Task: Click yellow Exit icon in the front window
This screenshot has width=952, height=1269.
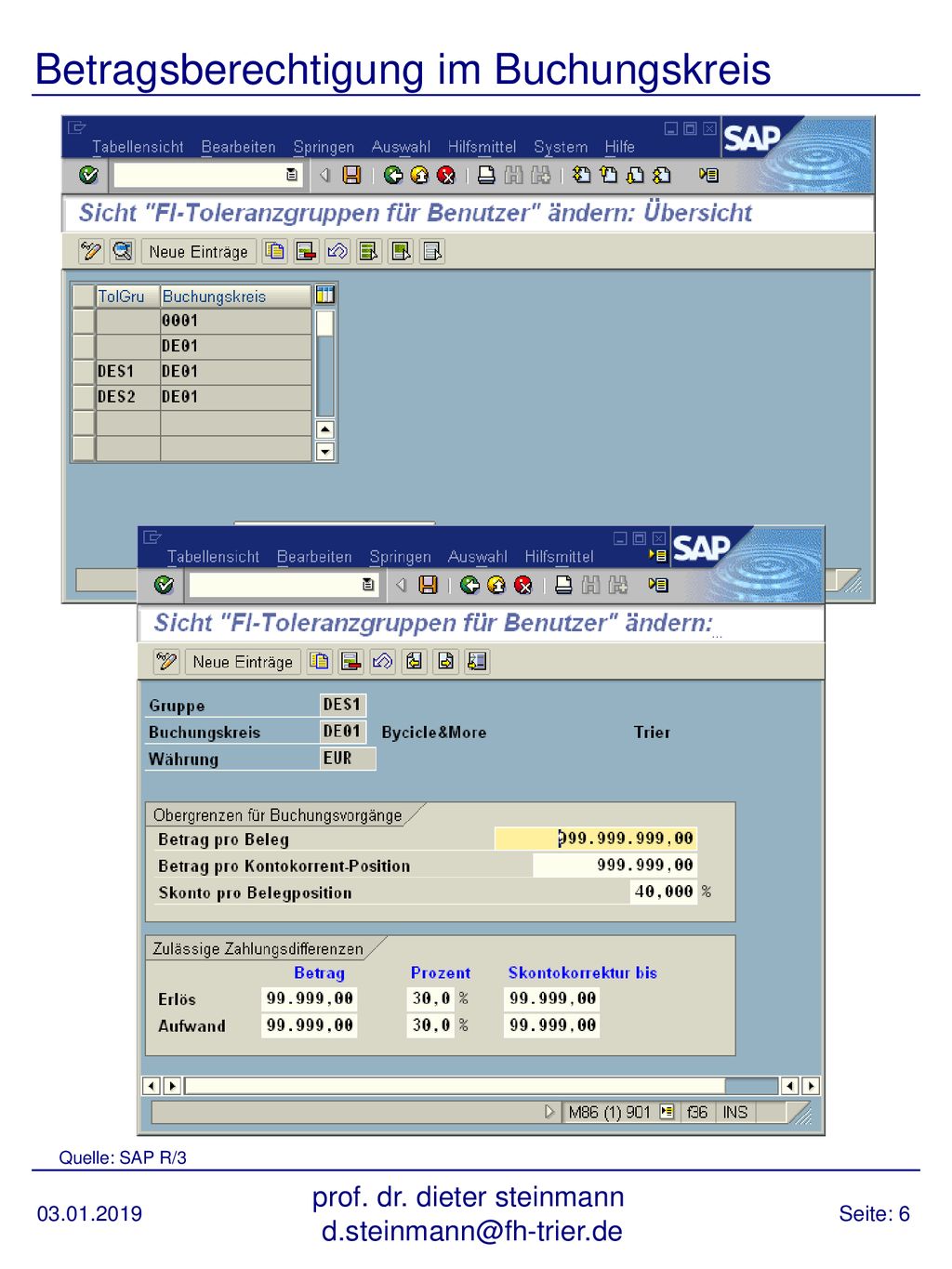Action: point(496,585)
